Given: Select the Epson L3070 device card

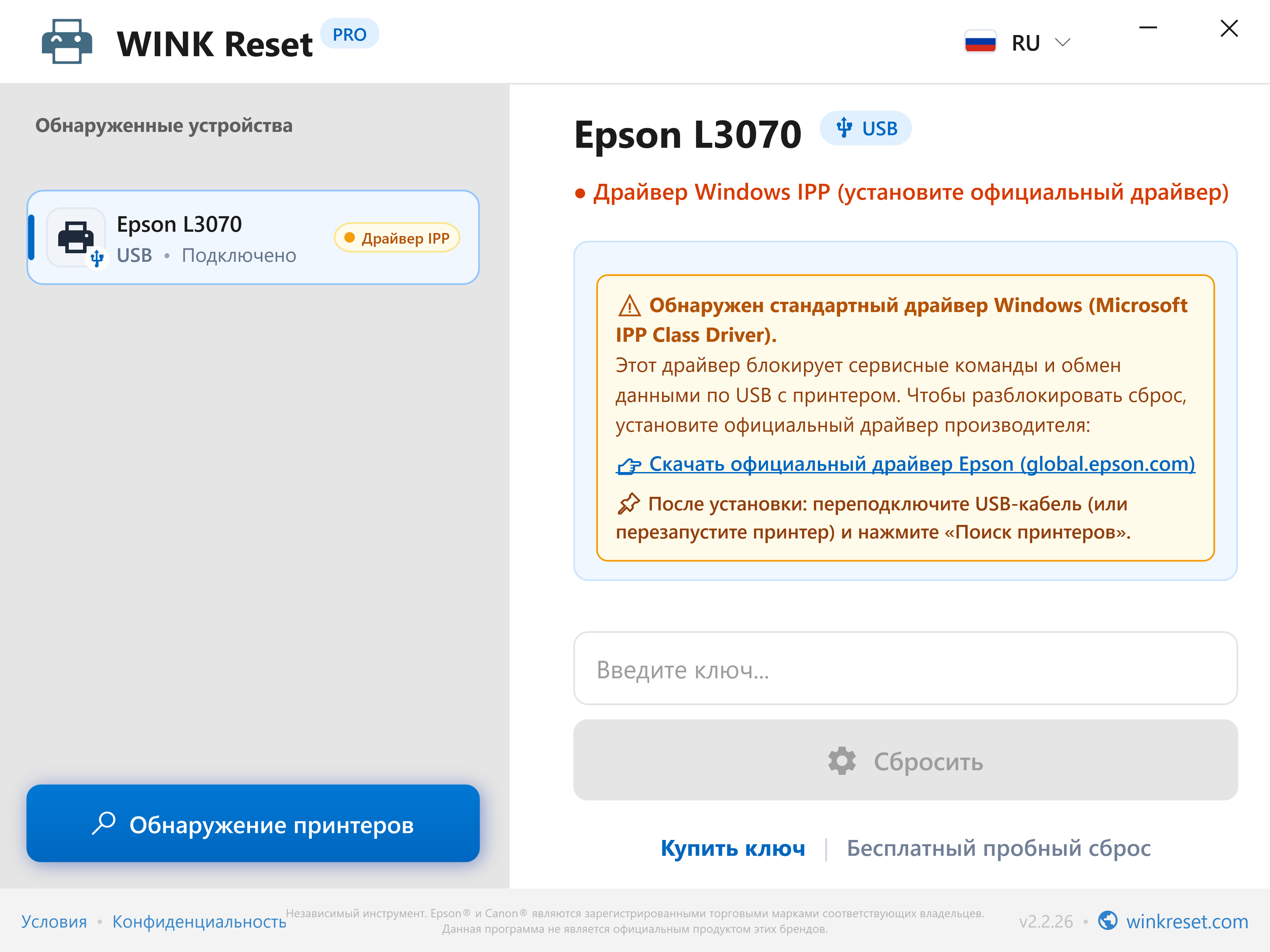Looking at the screenshot, I should pyautogui.click(x=253, y=238).
